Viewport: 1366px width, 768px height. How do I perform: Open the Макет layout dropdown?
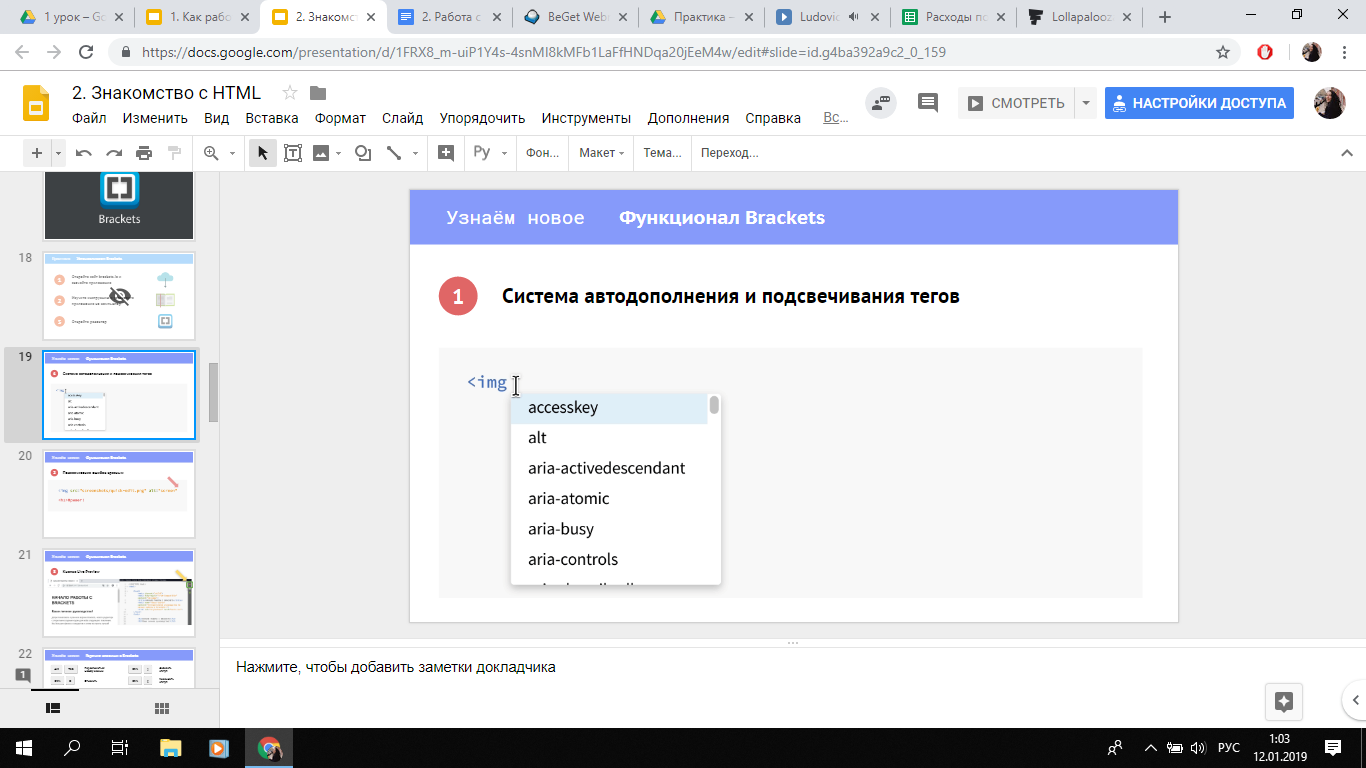pyautogui.click(x=601, y=153)
